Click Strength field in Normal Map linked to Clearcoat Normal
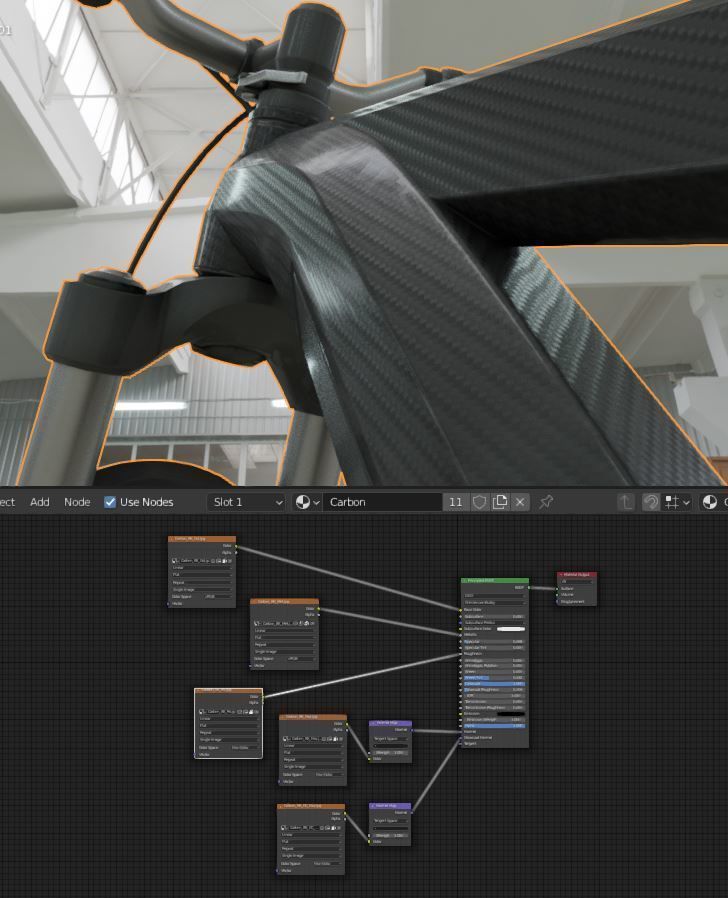The image size is (728, 898). (x=390, y=836)
